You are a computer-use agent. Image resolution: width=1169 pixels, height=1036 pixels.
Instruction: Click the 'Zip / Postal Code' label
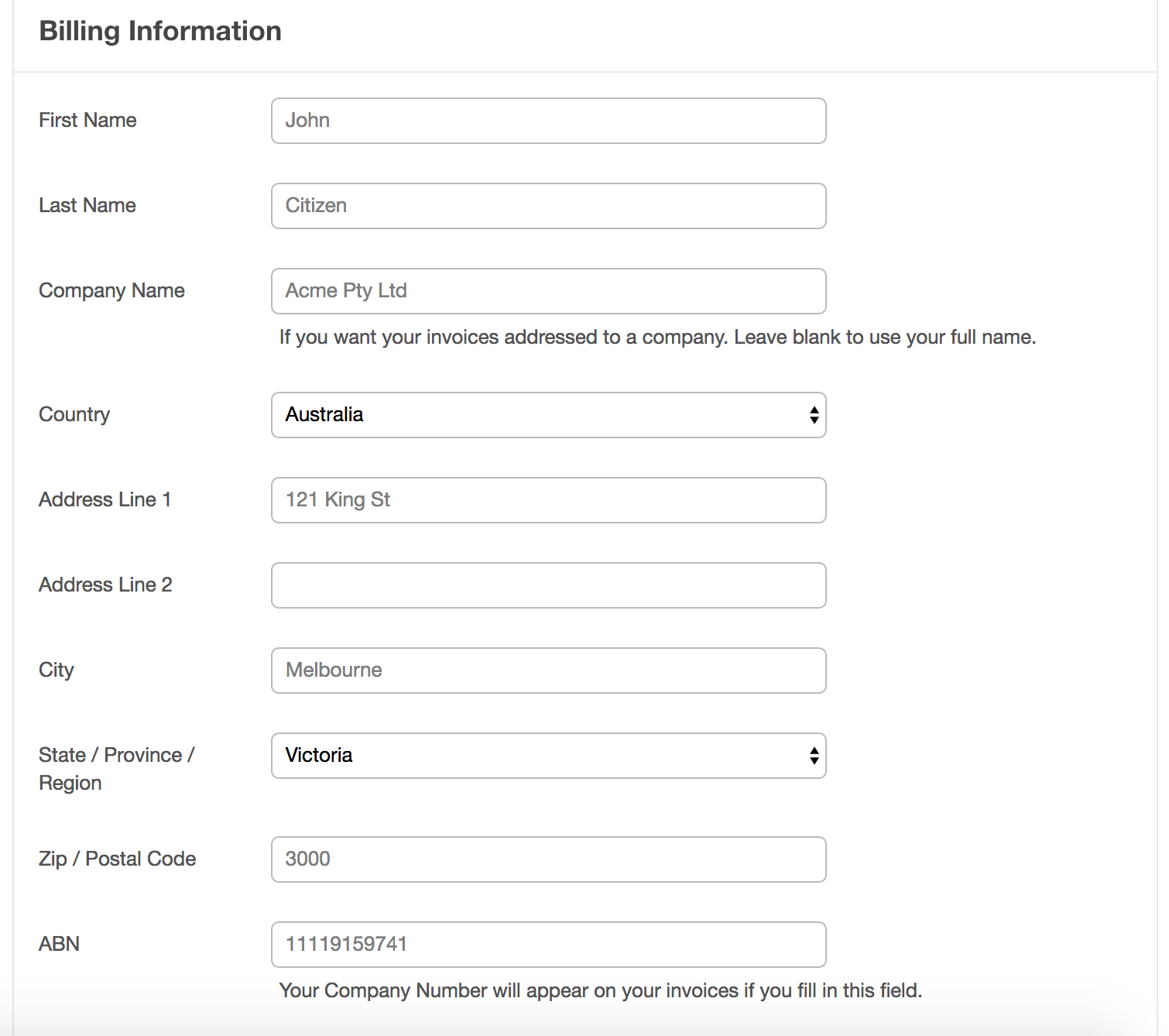pyautogui.click(x=118, y=859)
